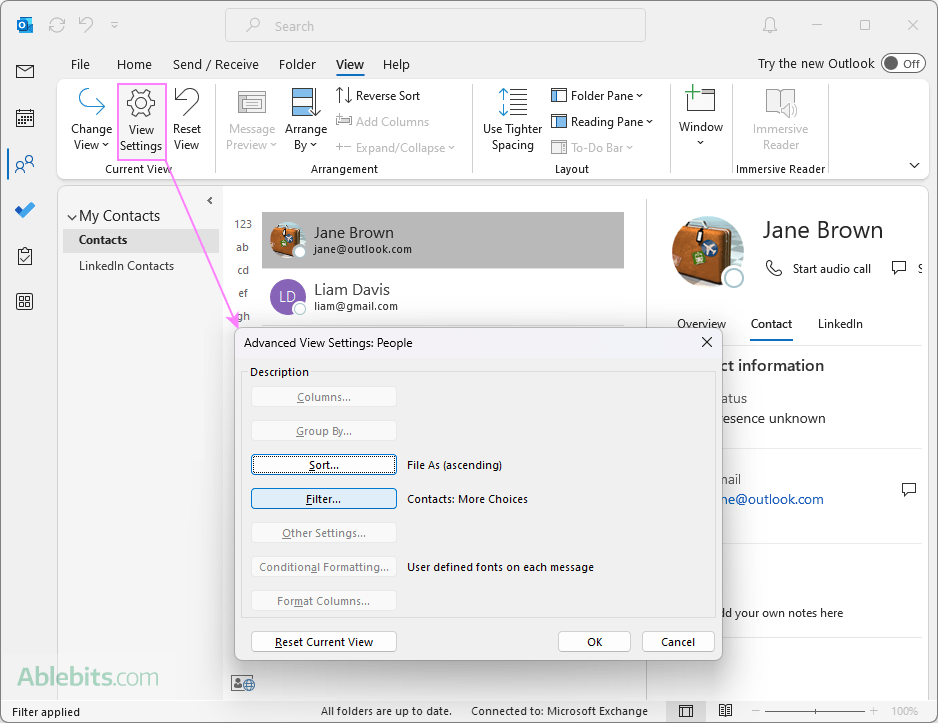Jump to 'cd' in alphabet index
Image resolution: width=938 pixels, height=723 pixels.
point(242,270)
